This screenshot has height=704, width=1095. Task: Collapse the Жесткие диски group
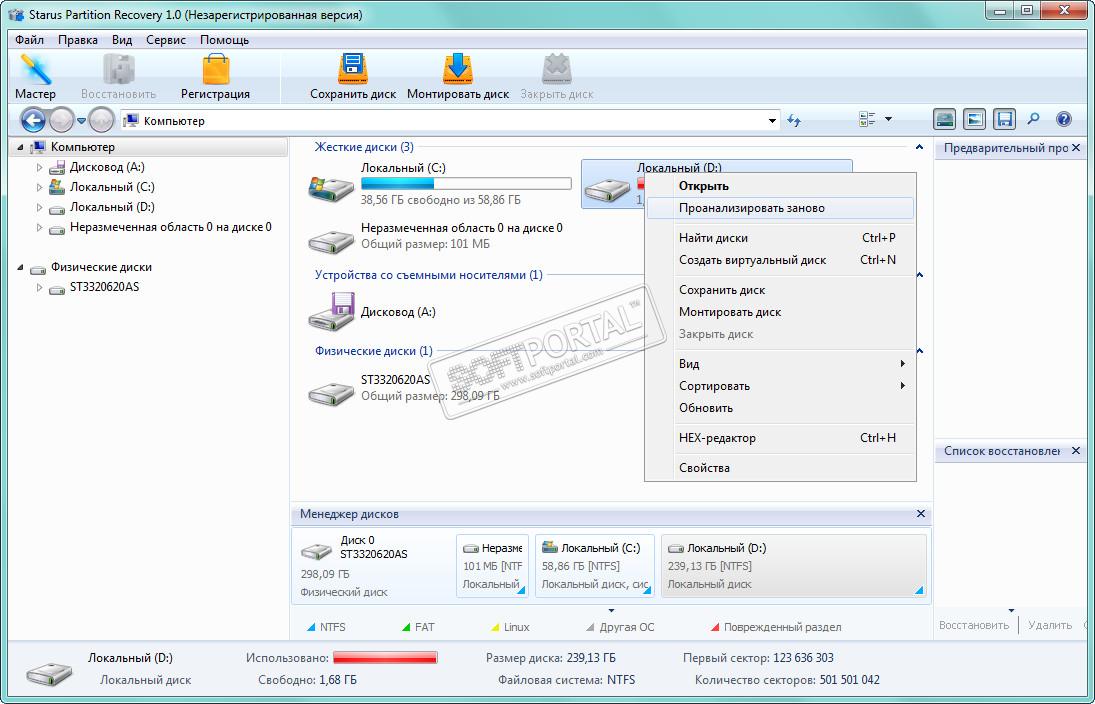click(919, 147)
